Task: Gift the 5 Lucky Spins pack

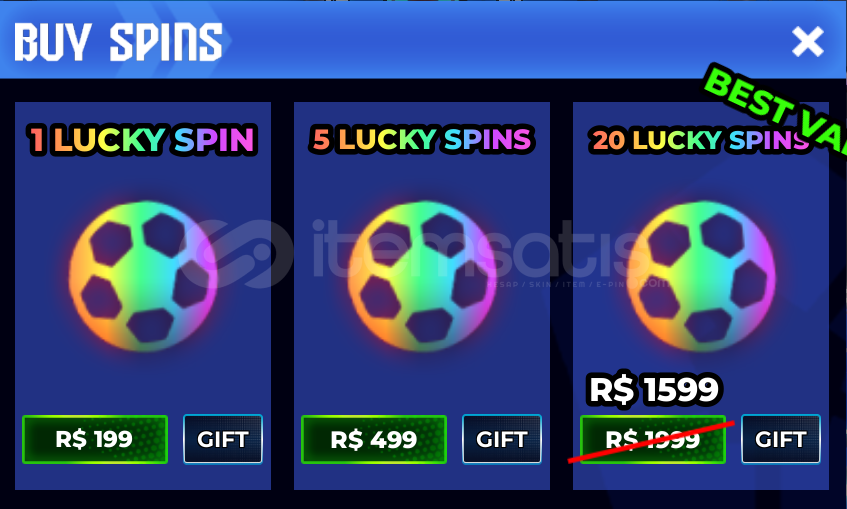Action: pyautogui.click(x=502, y=439)
